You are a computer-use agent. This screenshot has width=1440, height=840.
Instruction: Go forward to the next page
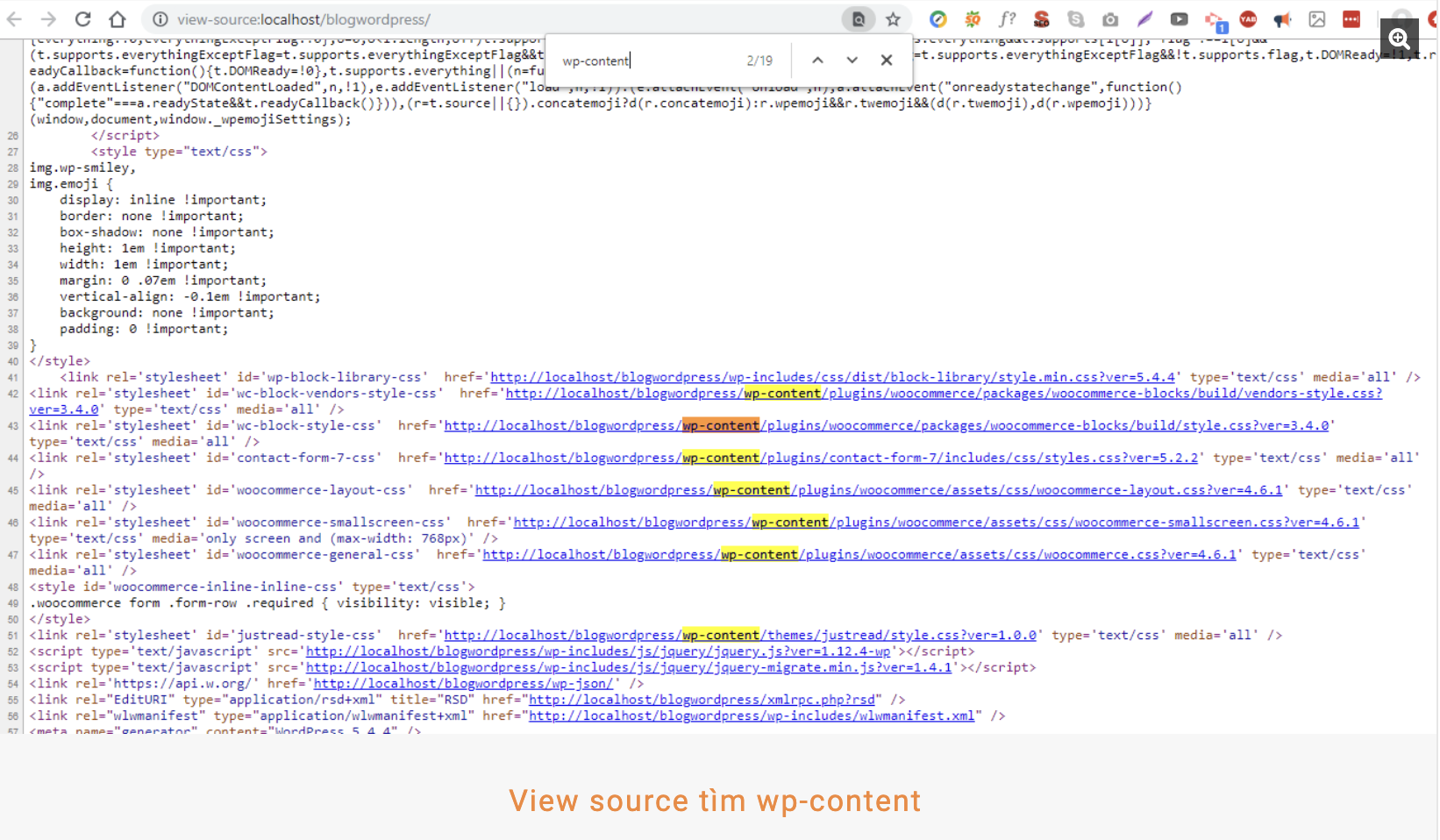click(48, 19)
